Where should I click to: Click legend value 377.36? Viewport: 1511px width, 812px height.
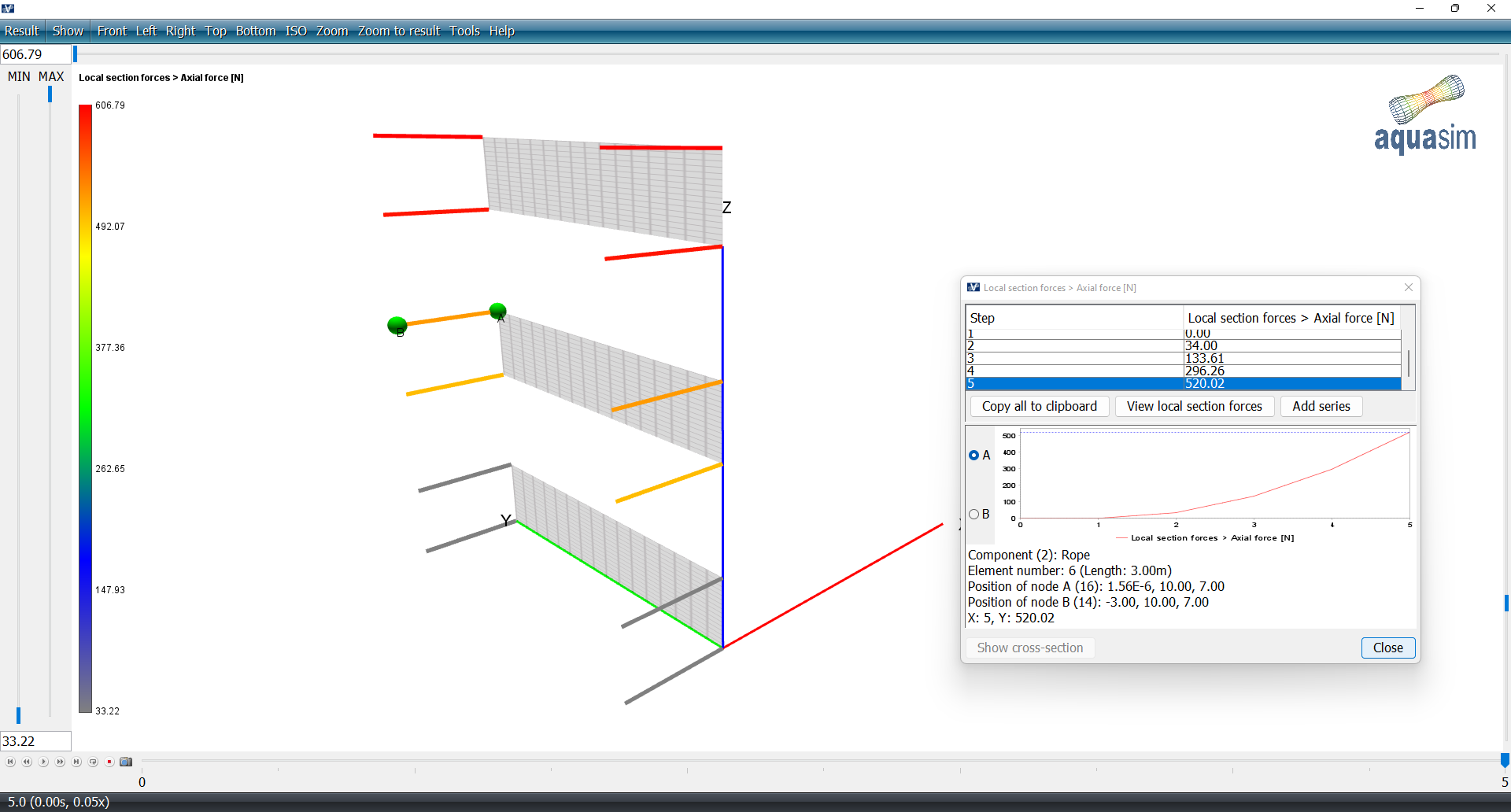(110, 348)
